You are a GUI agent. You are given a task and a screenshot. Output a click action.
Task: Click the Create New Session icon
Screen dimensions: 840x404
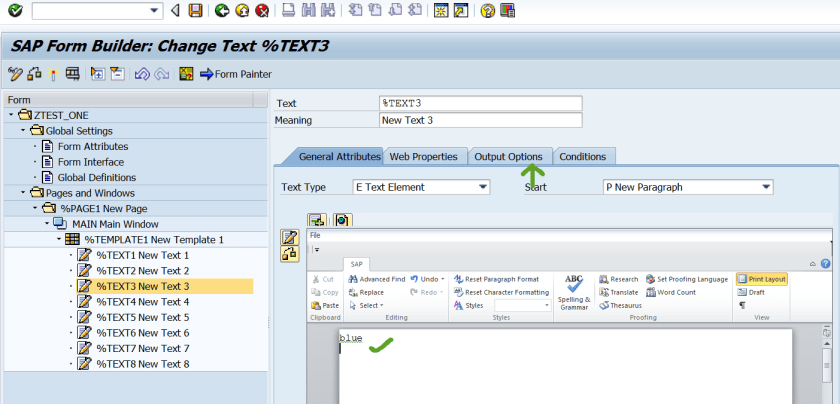coord(441,10)
